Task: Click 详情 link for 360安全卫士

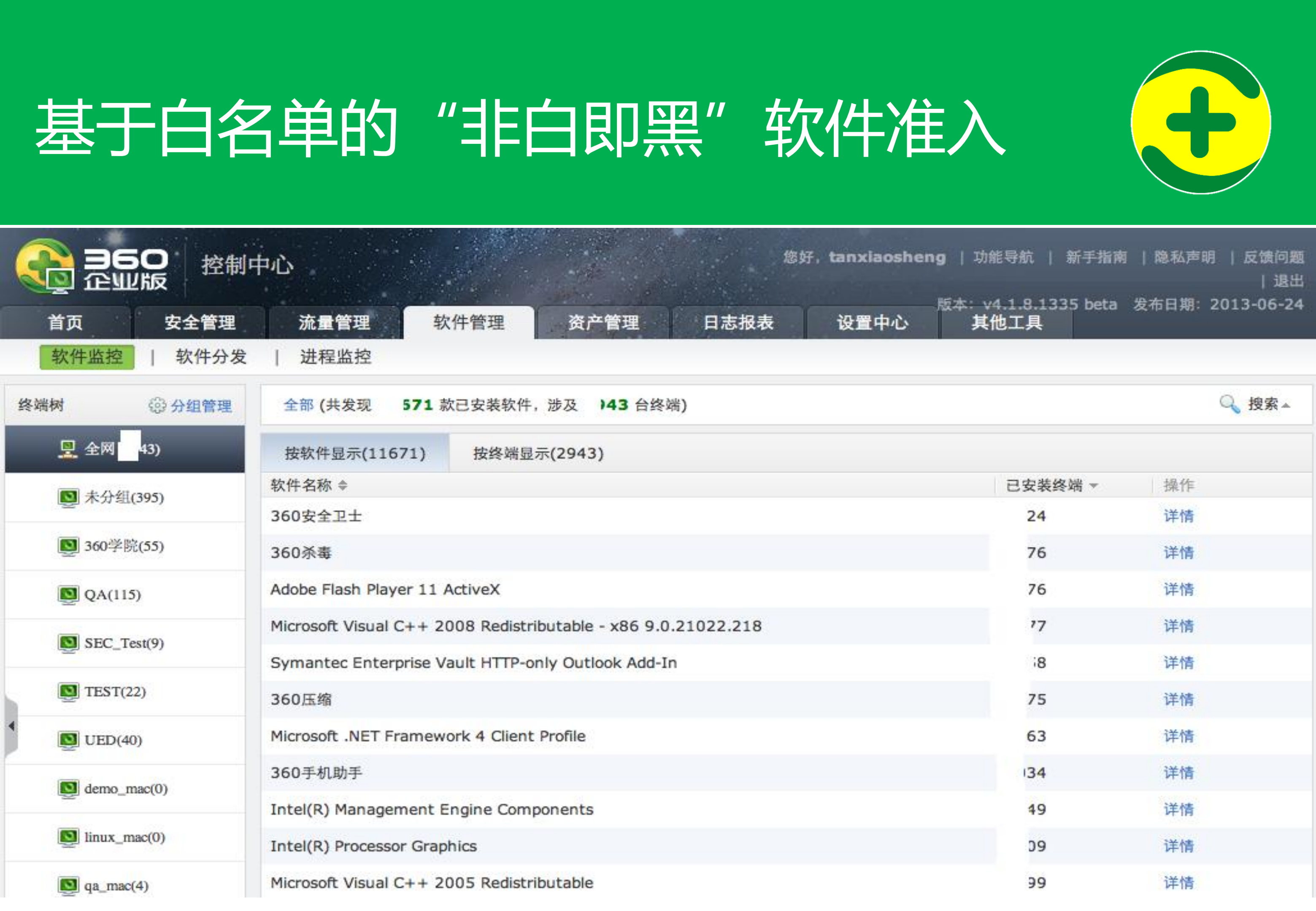Action: [x=1179, y=516]
